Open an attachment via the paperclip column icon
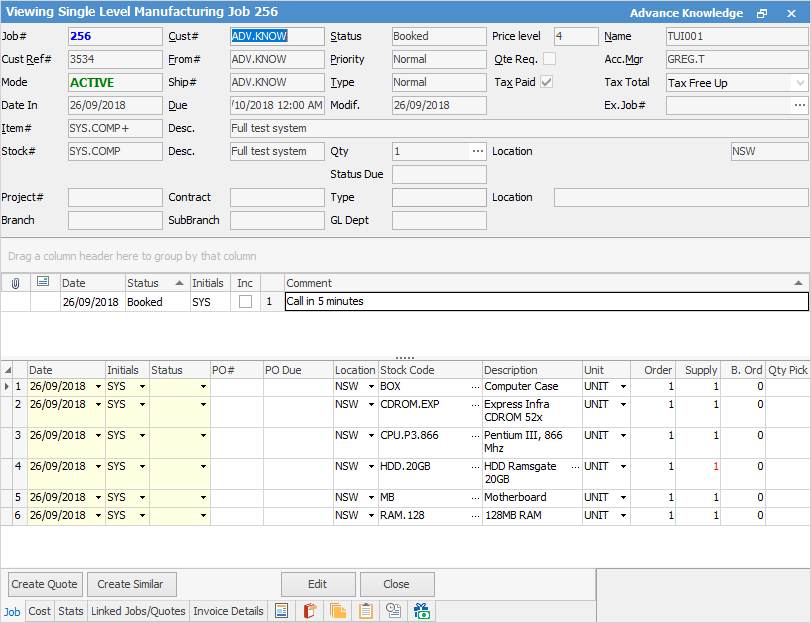The height and width of the screenshot is (623, 811). pos(14,283)
